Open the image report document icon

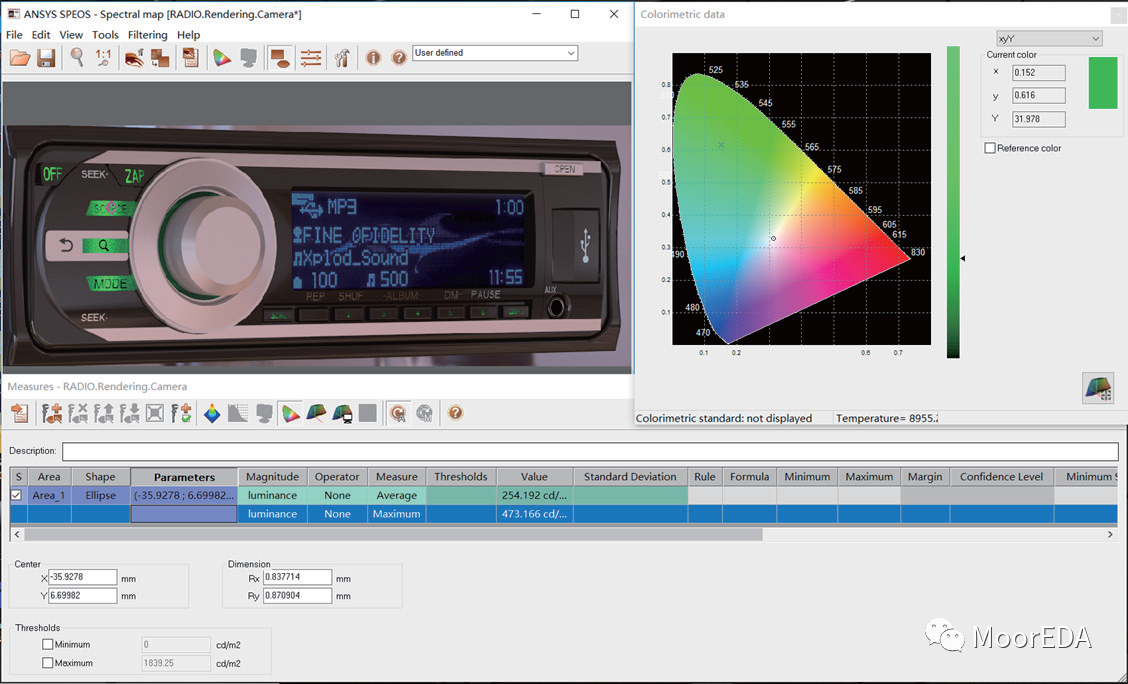[x=191, y=58]
